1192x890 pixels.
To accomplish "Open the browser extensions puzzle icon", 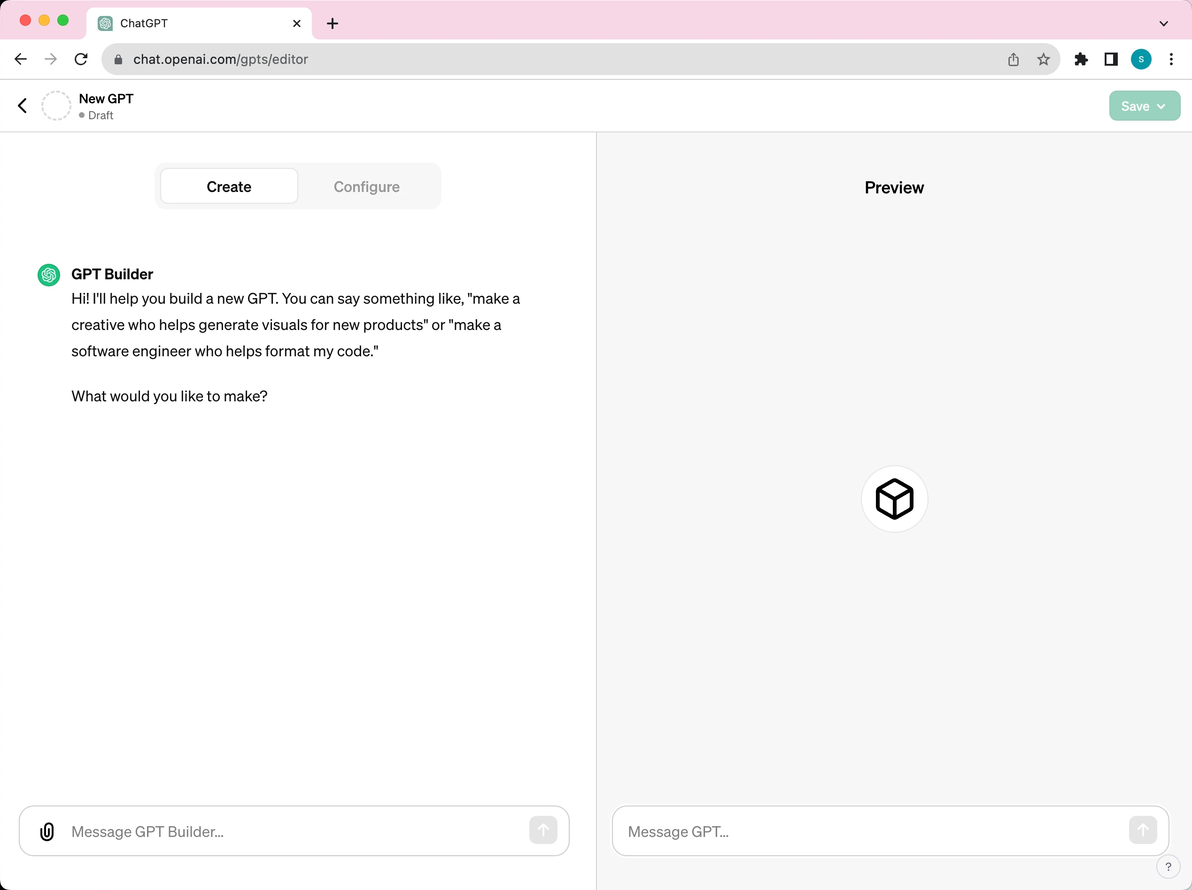I will (1080, 59).
